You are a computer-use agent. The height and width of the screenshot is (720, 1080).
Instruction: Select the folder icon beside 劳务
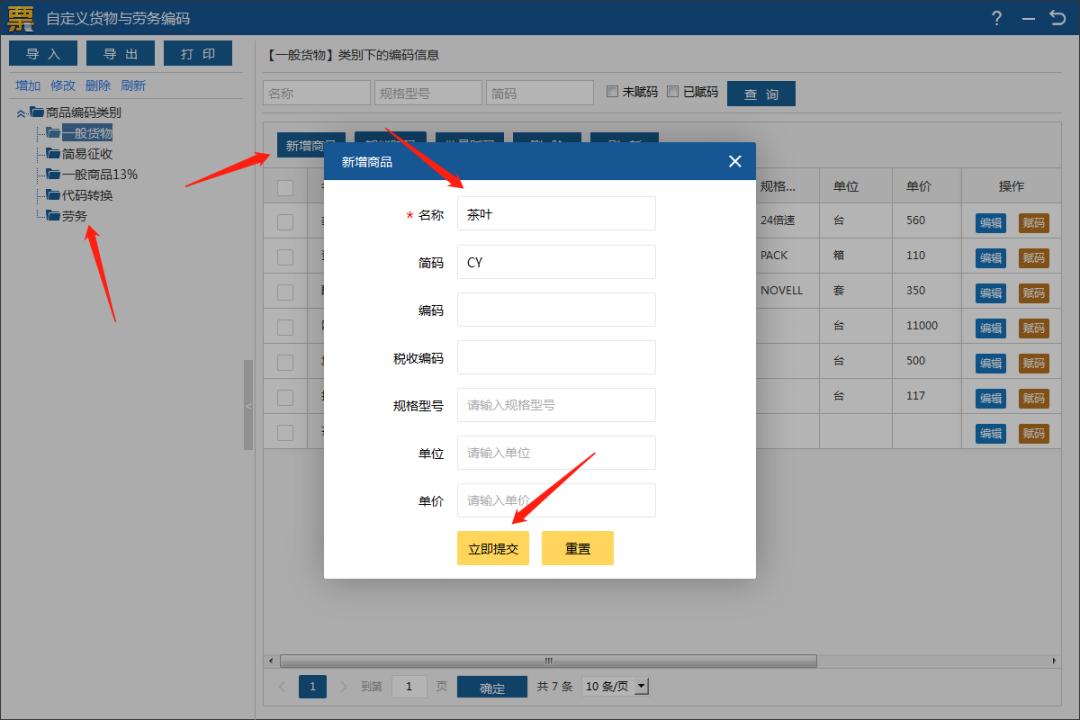[55, 215]
